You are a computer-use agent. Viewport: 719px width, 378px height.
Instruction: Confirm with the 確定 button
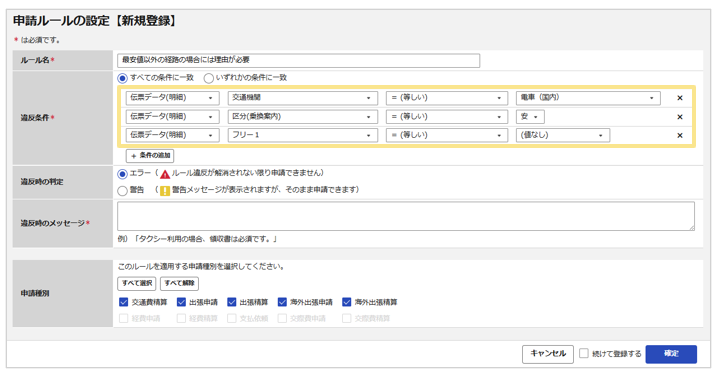click(671, 354)
